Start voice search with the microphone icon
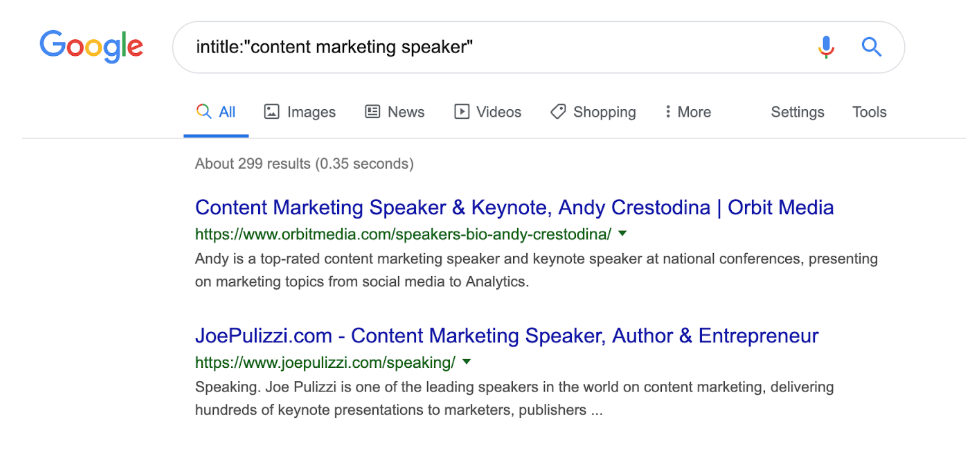 (826, 47)
